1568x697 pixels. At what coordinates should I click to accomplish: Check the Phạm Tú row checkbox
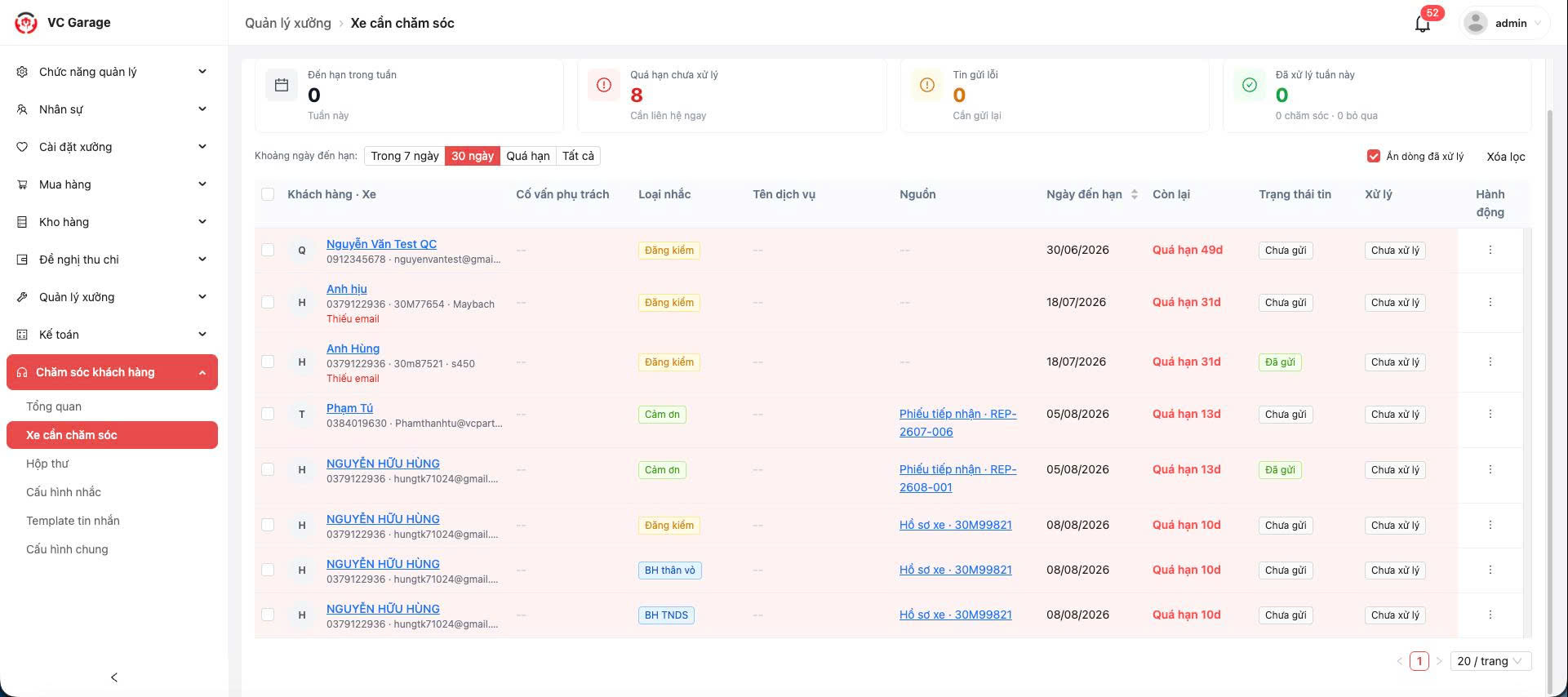pos(268,414)
